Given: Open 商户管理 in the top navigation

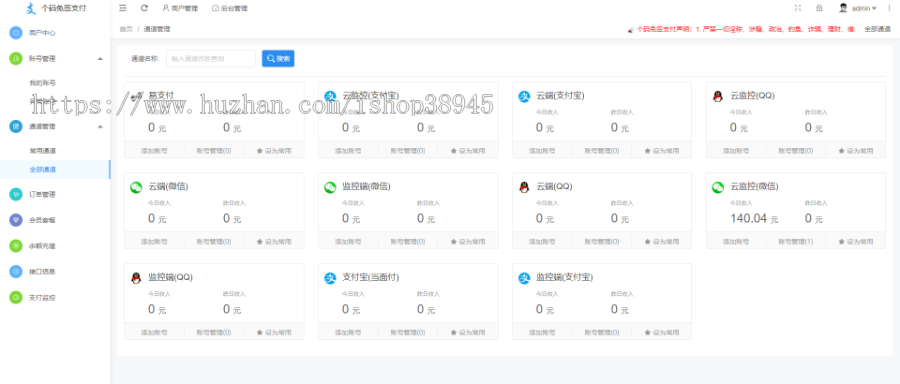Looking at the screenshot, I should [180, 9].
